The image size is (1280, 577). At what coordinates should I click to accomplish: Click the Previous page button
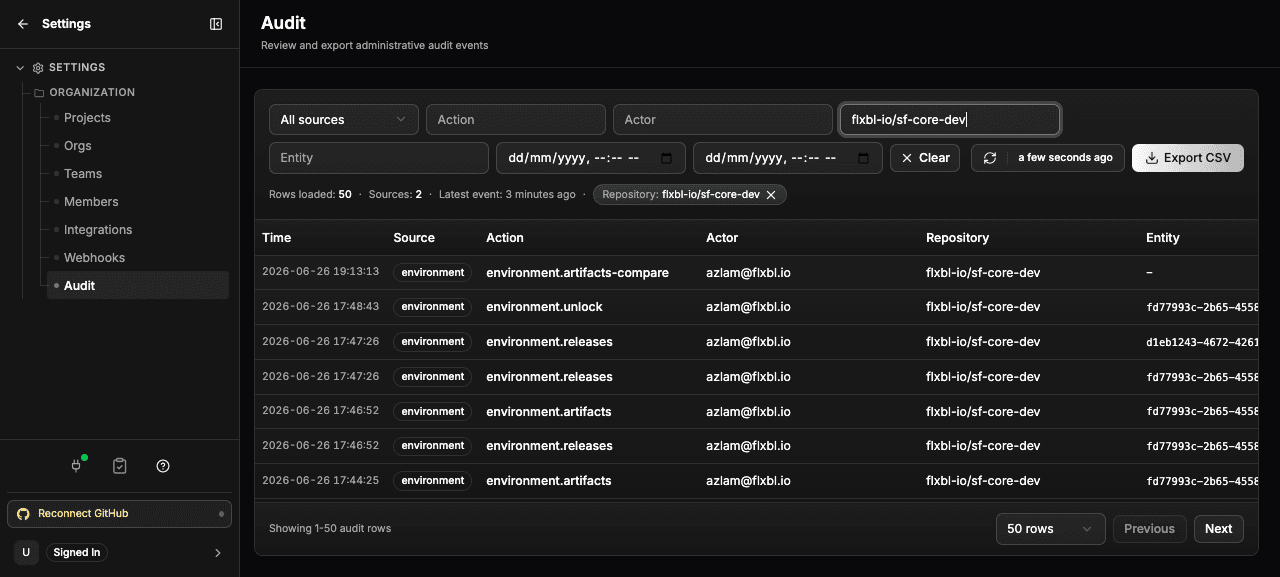[x=1149, y=529]
